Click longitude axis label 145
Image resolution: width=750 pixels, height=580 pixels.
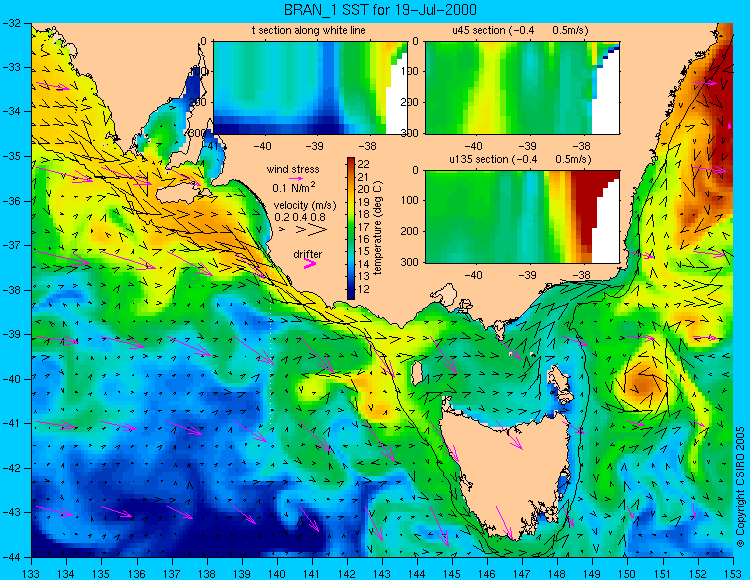point(452,573)
